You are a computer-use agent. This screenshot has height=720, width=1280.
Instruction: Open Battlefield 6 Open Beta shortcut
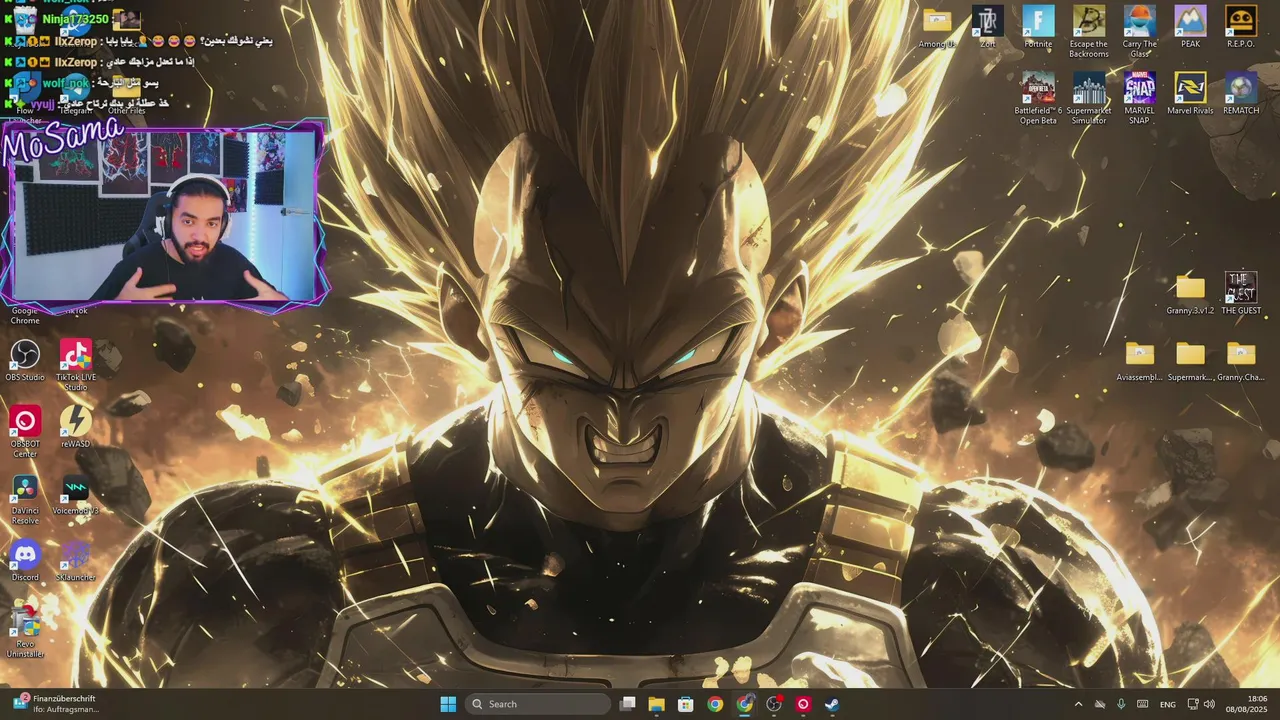coord(1038,98)
